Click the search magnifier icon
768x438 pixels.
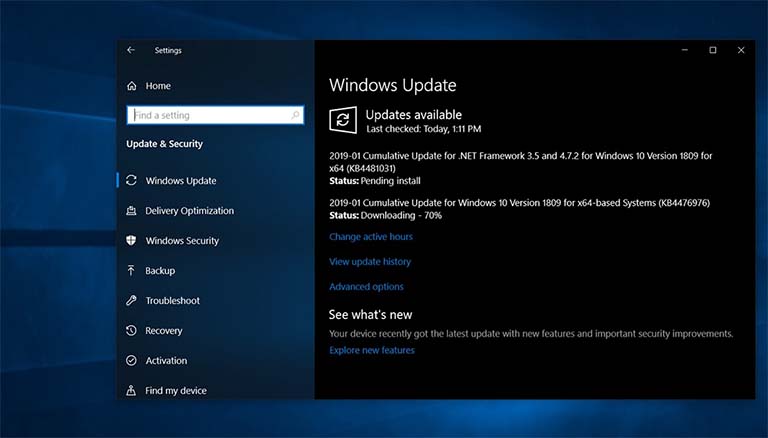(x=295, y=115)
